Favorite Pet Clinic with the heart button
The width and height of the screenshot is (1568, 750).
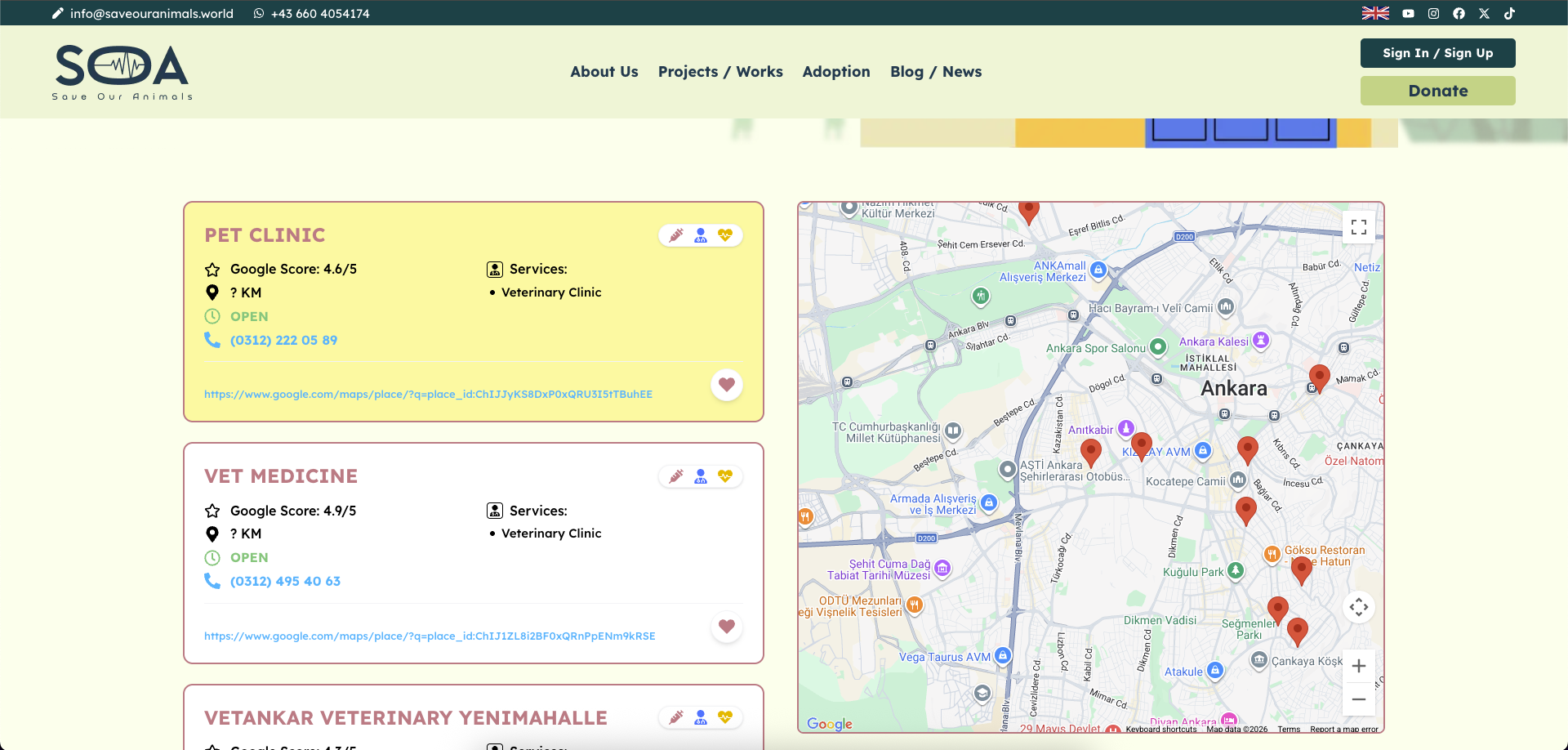[x=726, y=385]
